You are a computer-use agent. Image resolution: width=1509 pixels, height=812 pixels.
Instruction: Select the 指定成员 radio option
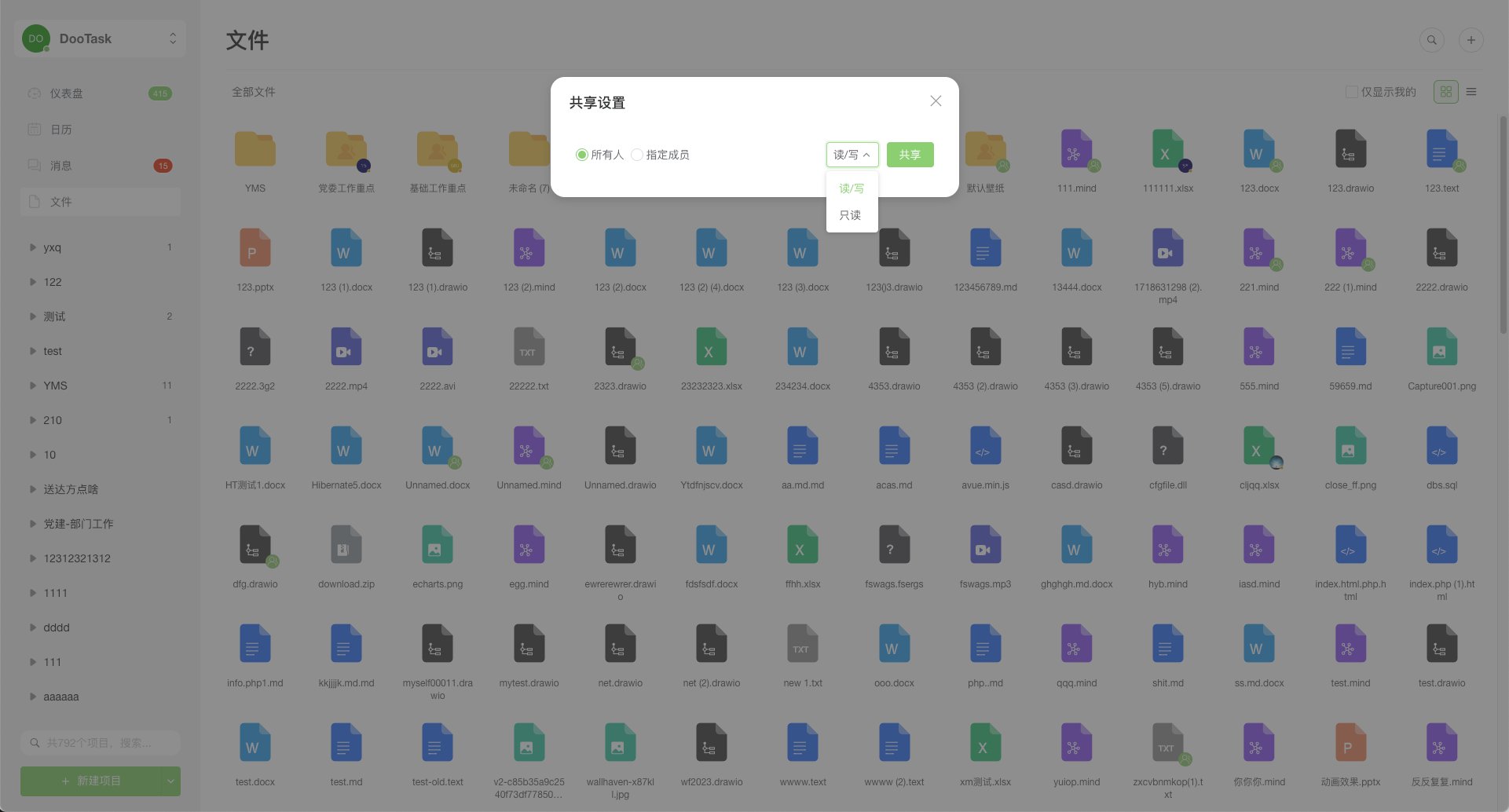(x=637, y=155)
